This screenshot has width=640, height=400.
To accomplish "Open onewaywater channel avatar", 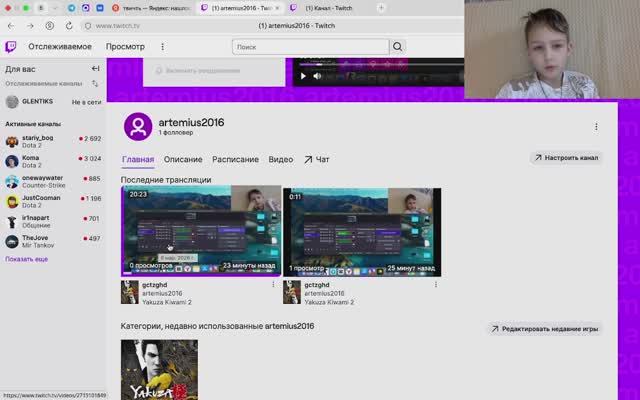I will pyautogui.click(x=12, y=182).
